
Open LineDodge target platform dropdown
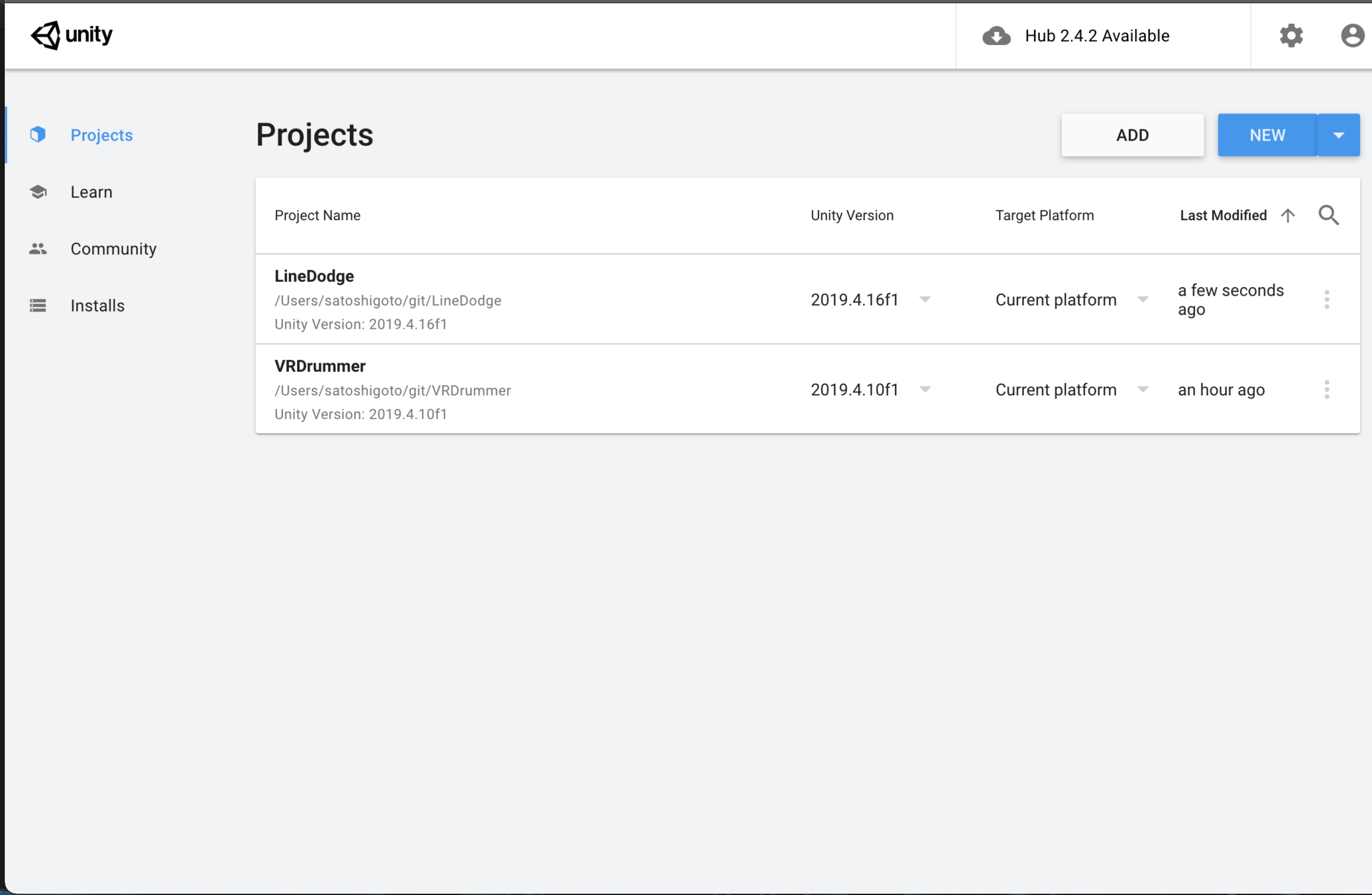1143,300
